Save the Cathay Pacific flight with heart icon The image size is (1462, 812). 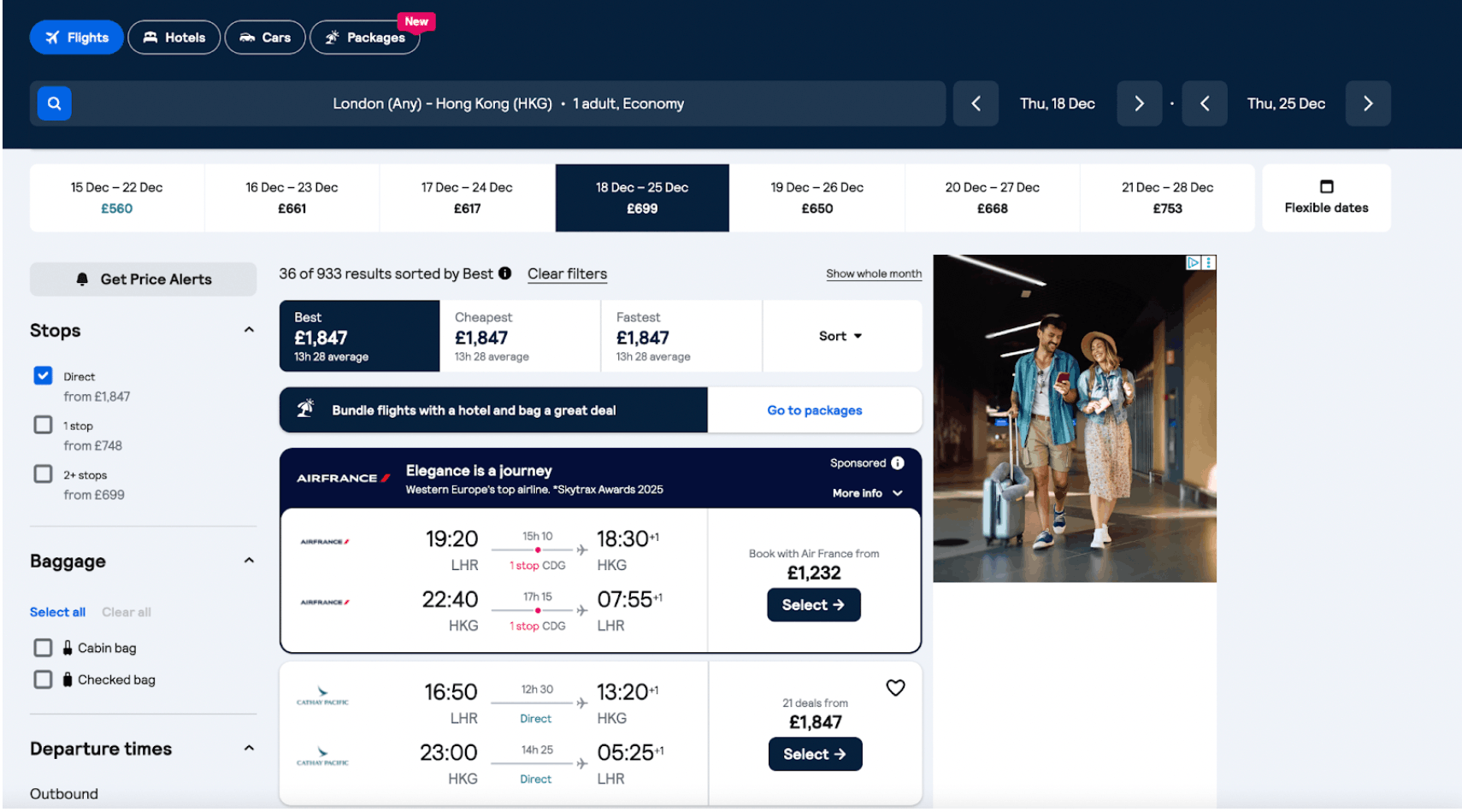pos(895,687)
